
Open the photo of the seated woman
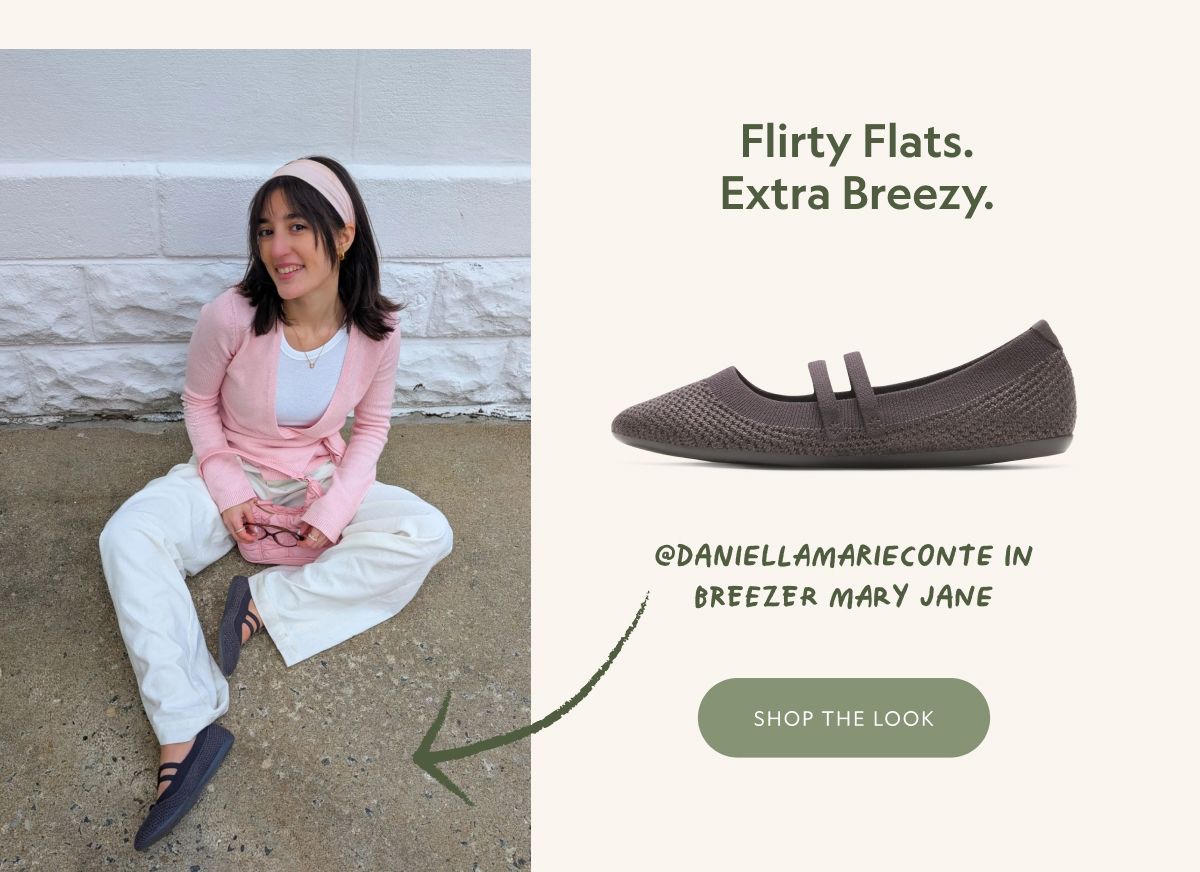[265, 460]
